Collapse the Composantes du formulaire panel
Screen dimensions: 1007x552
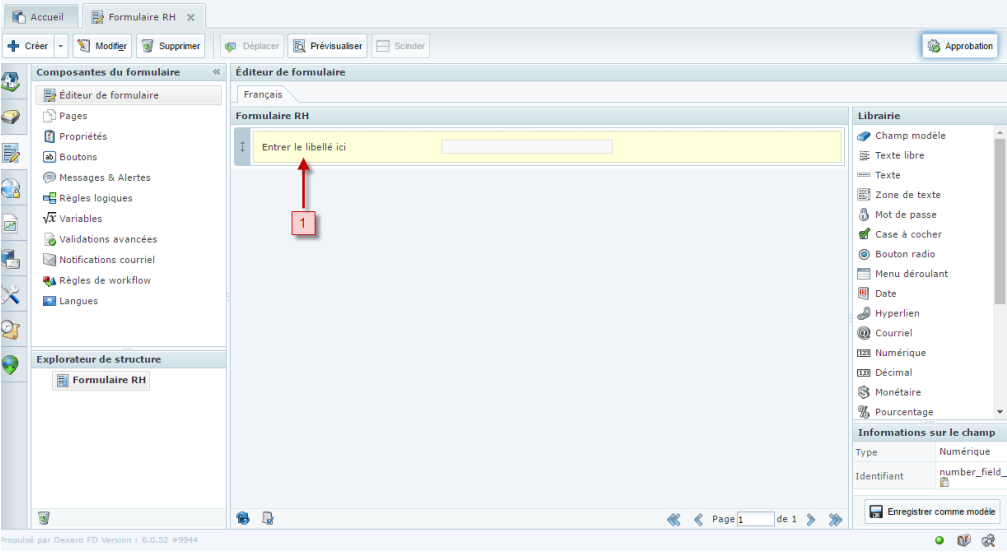[x=216, y=72]
